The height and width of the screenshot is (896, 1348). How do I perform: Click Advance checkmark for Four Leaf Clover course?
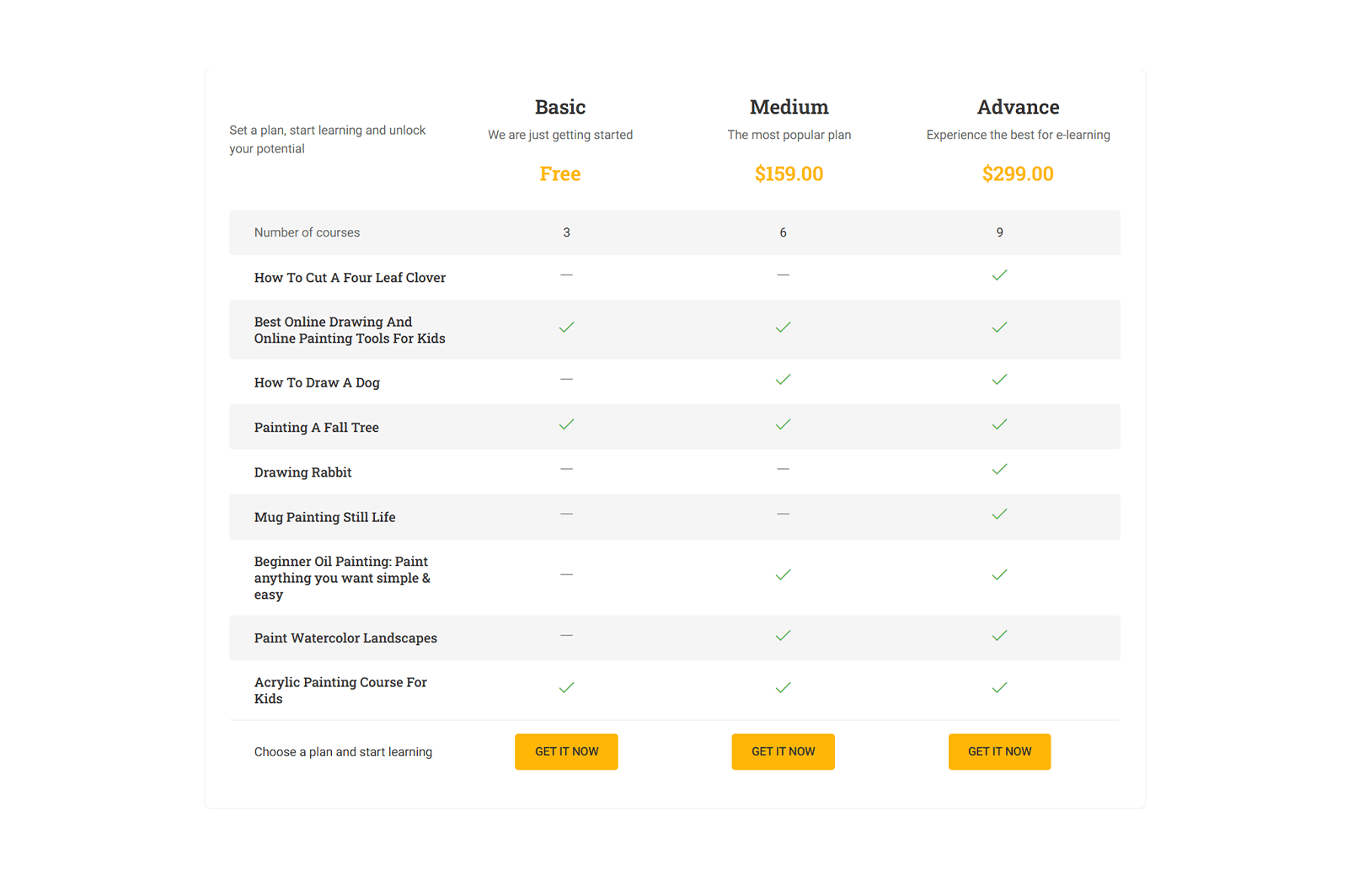pyautogui.click(x=999, y=275)
